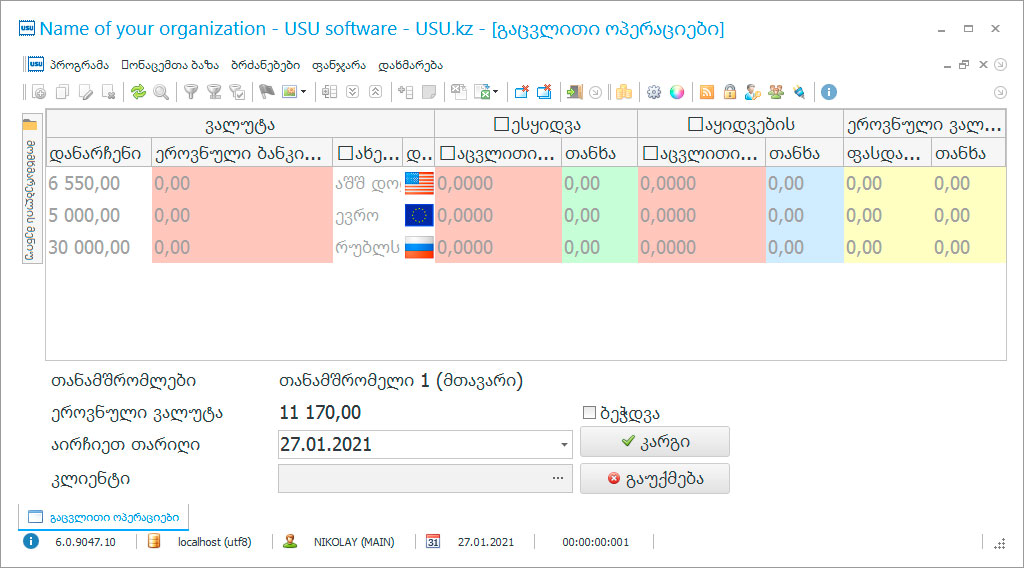Image resolution: width=1024 pixels, height=568 pixels.
Task: Click the გაუქმება cancel button
Action: (x=654, y=479)
